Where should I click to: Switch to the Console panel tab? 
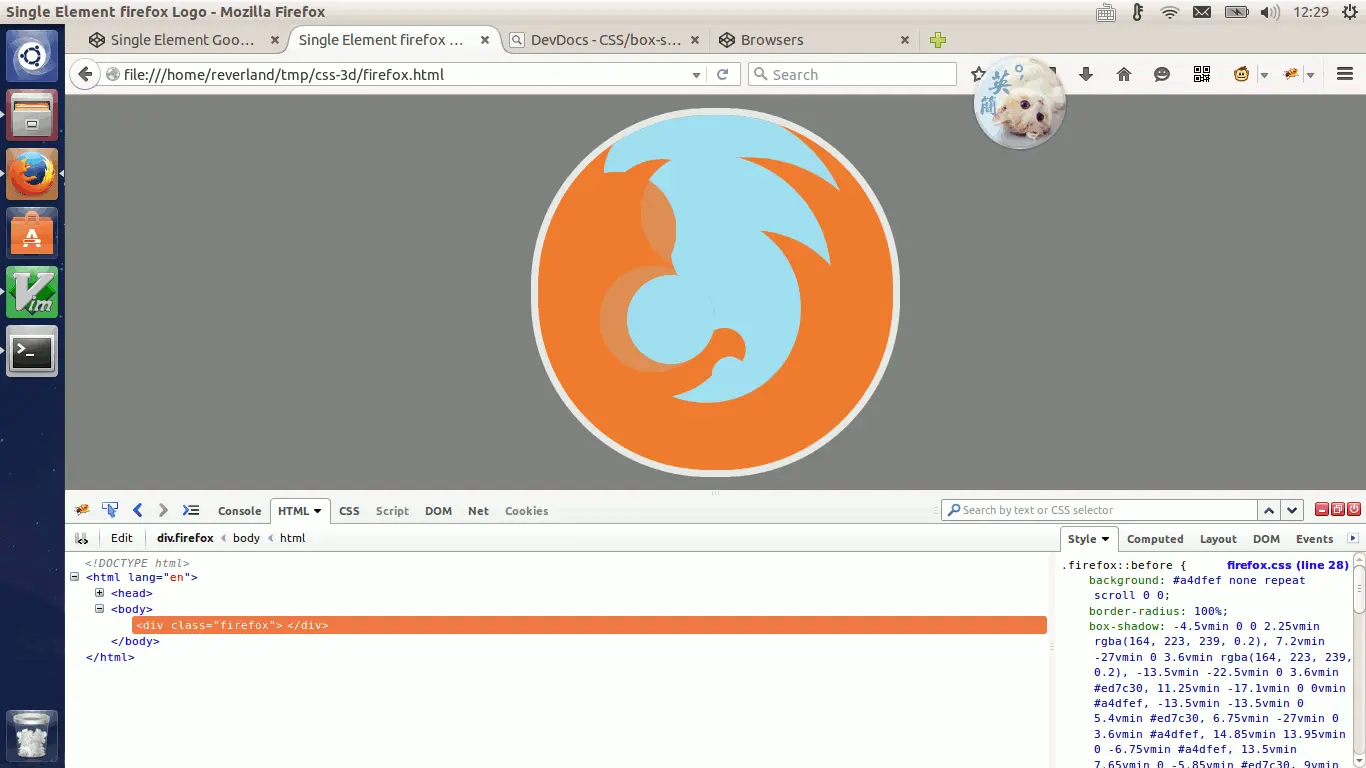coord(239,511)
